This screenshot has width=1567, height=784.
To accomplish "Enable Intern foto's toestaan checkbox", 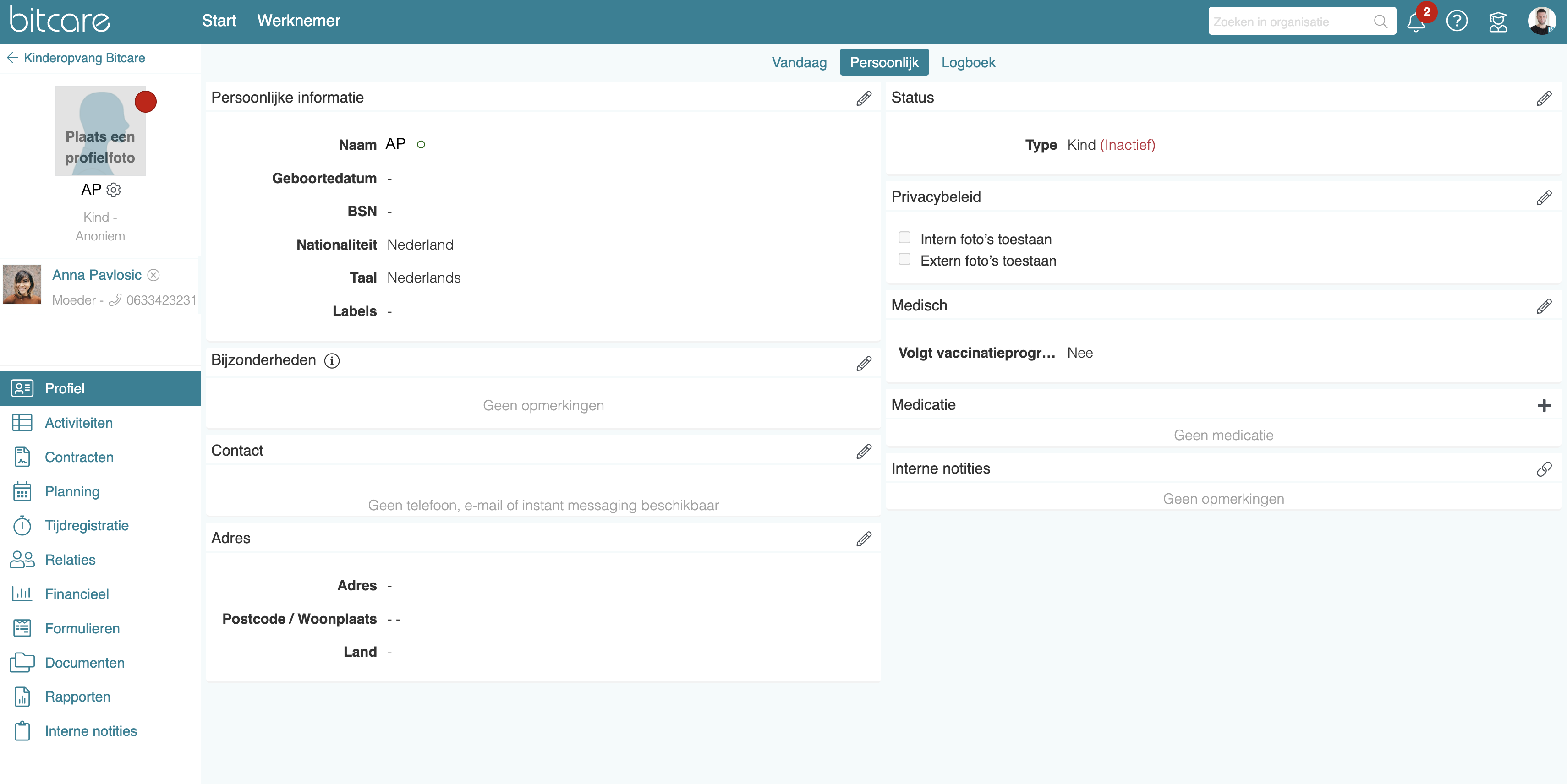I will click(904, 238).
